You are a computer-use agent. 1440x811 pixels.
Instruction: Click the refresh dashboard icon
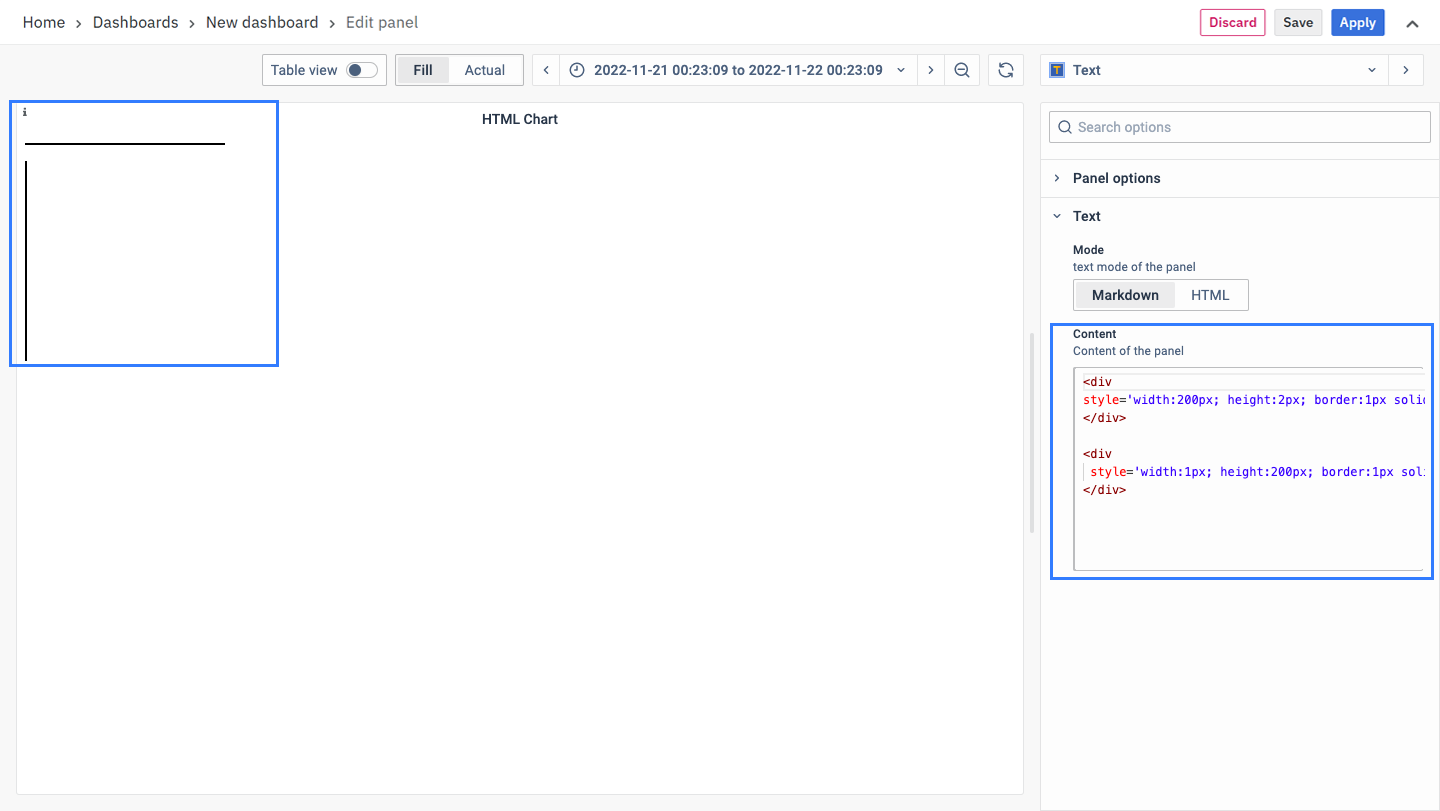[1006, 70]
